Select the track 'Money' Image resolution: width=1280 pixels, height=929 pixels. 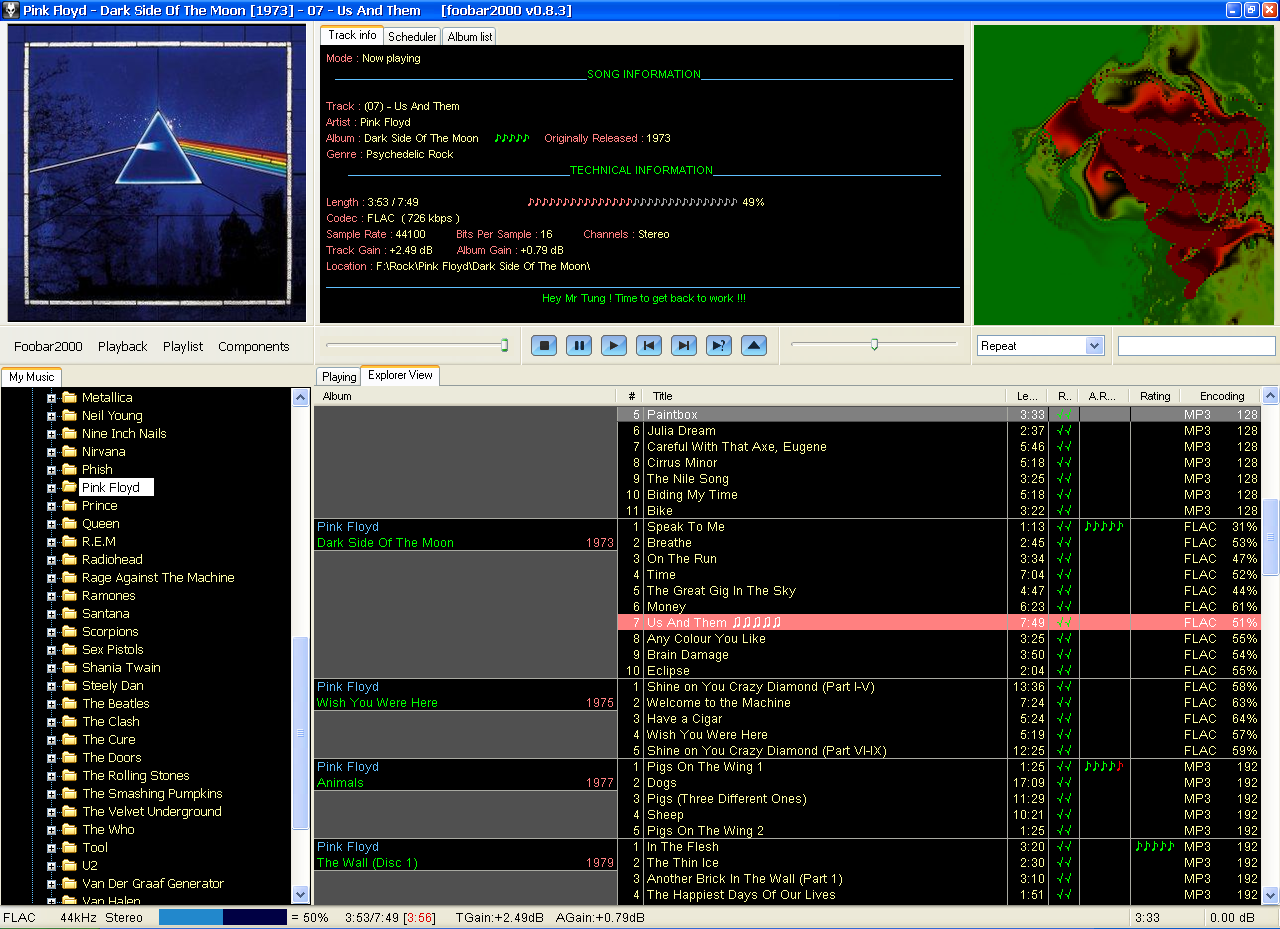(x=666, y=607)
